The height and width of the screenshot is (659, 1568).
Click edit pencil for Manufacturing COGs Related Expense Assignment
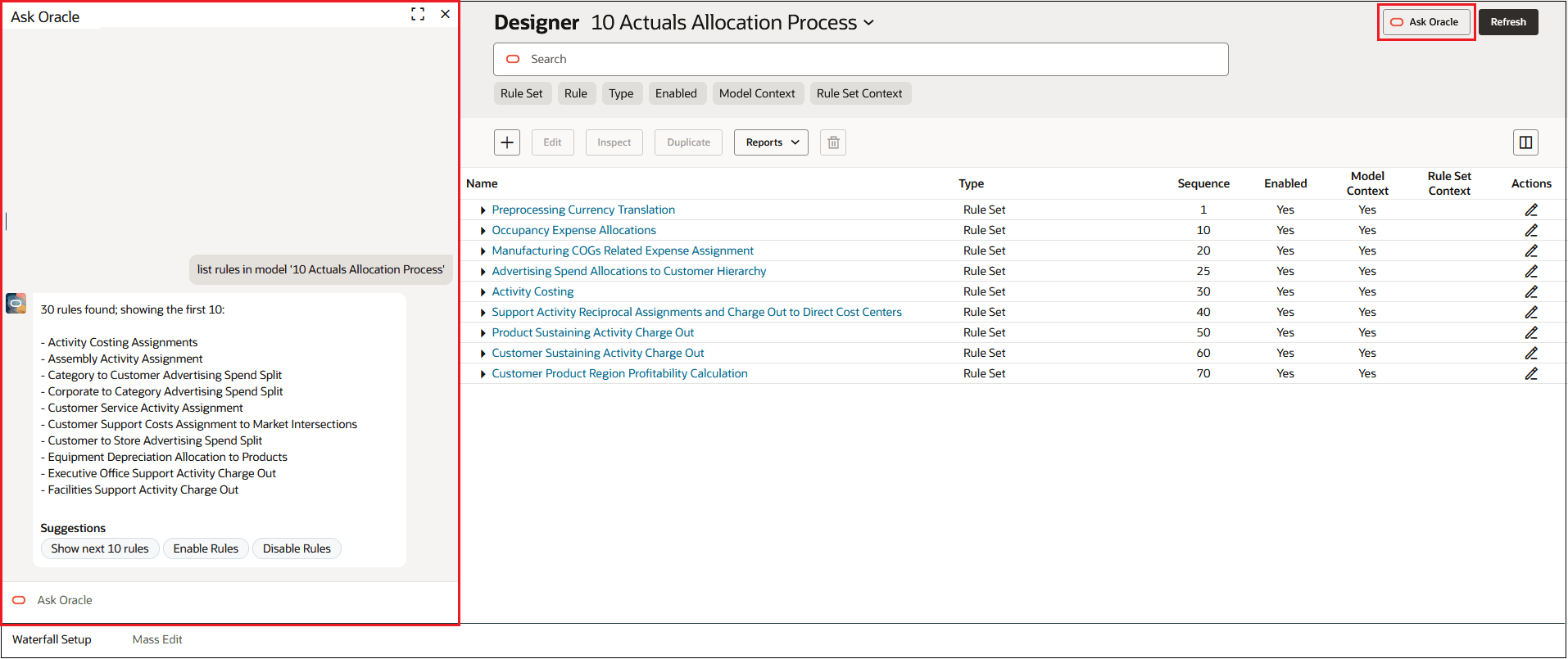[x=1531, y=251]
